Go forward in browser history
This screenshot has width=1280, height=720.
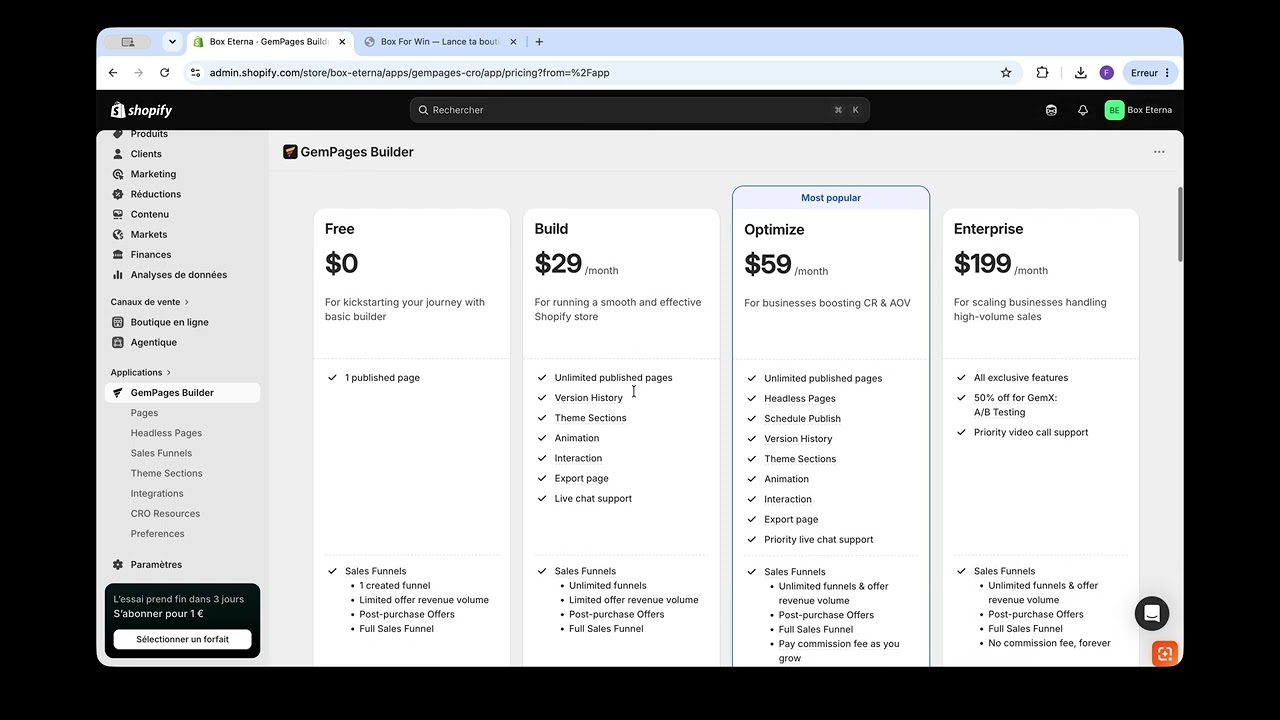tap(139, 73)
